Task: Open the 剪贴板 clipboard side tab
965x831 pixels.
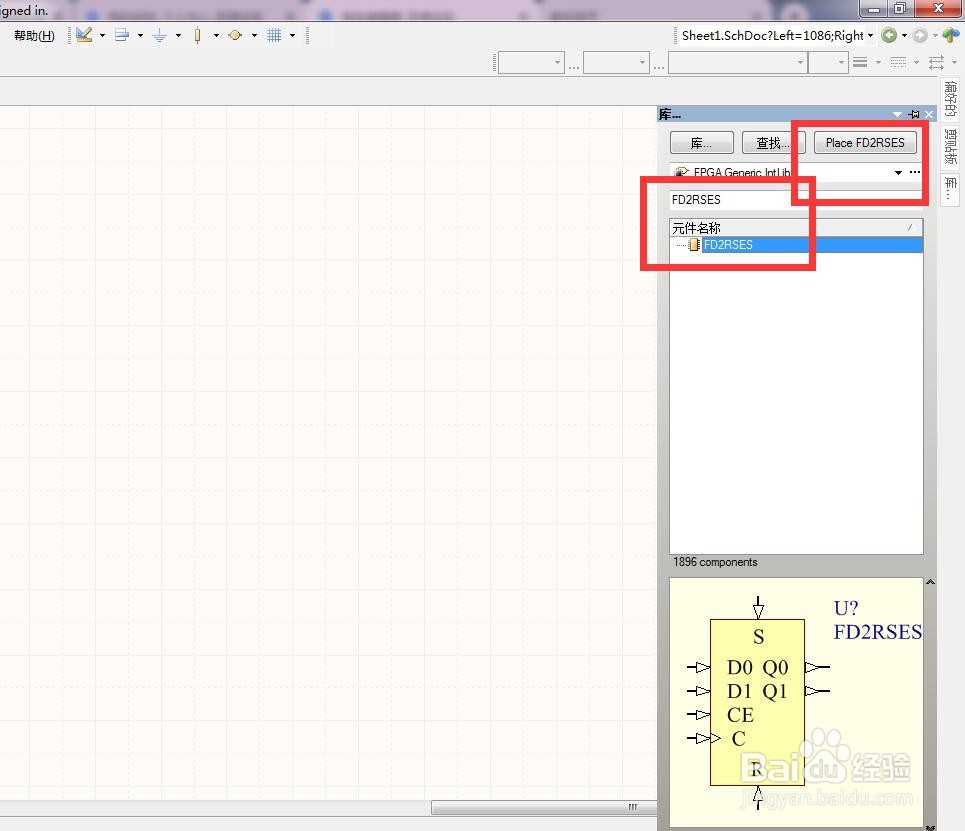Action: pyautogui.click(x=950, y=147)
